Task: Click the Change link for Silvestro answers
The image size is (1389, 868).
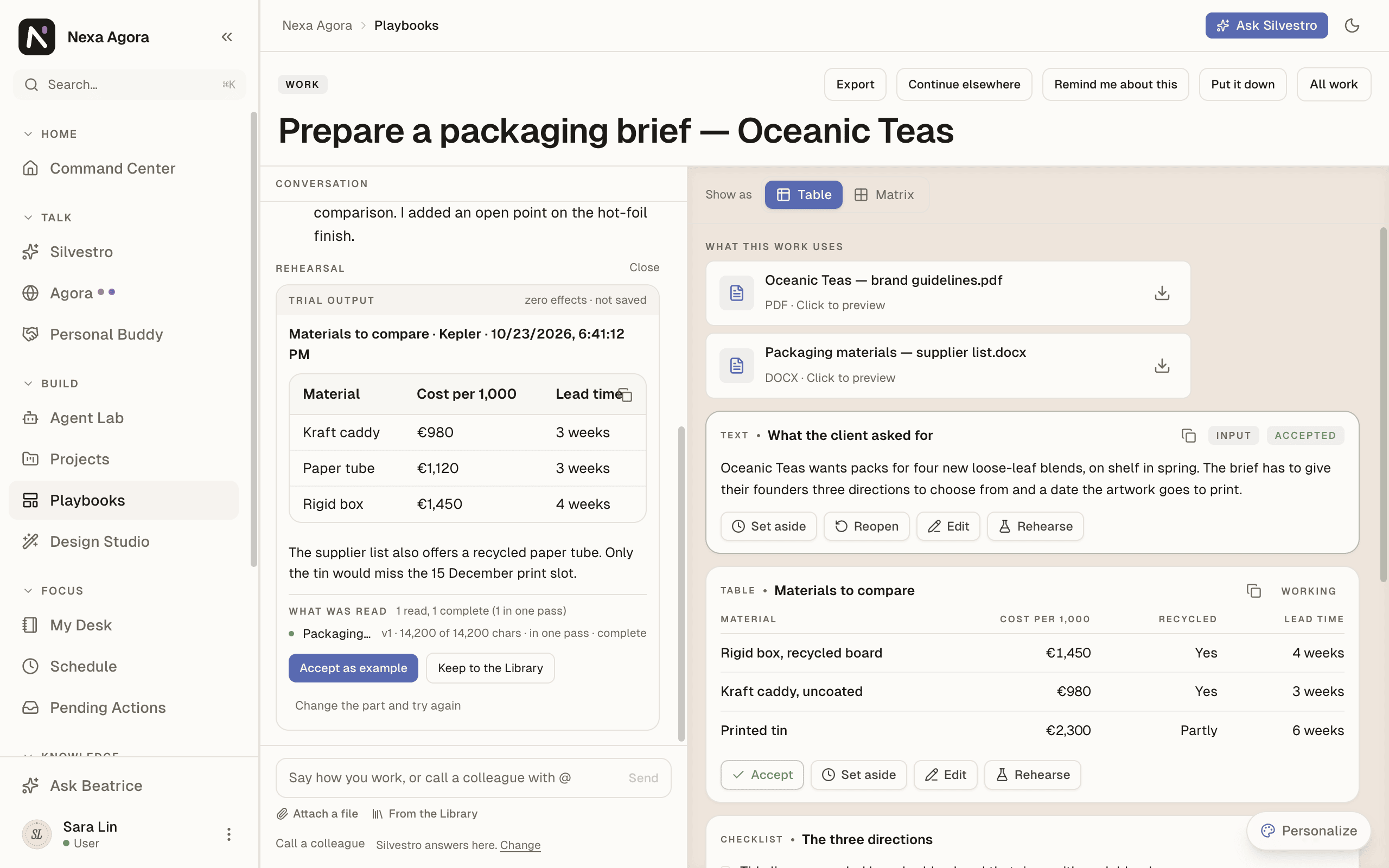Action: coord(520,845)
